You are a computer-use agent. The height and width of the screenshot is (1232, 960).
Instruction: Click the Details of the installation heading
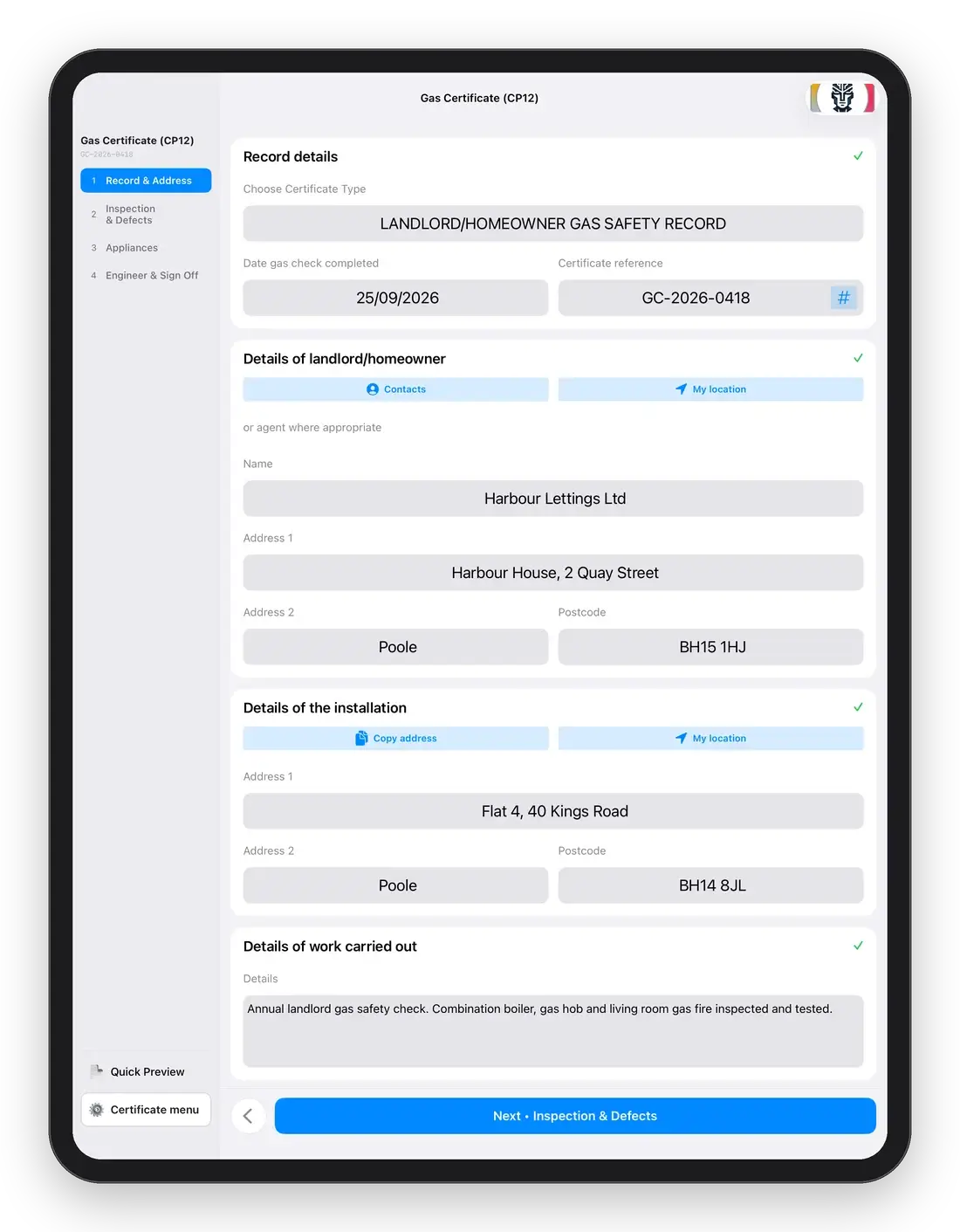point(325,708)
